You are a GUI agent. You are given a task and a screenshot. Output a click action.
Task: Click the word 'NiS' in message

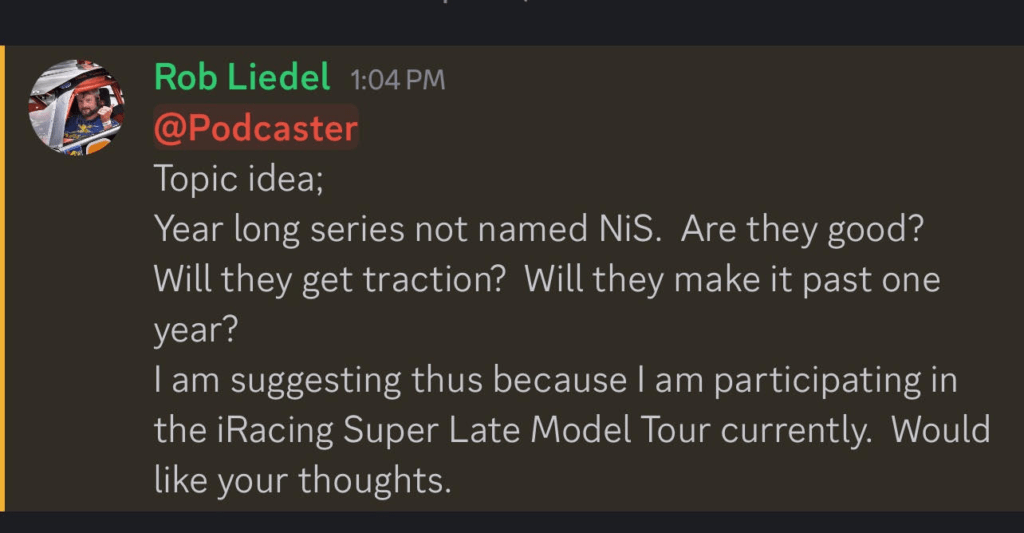(626, 229)
